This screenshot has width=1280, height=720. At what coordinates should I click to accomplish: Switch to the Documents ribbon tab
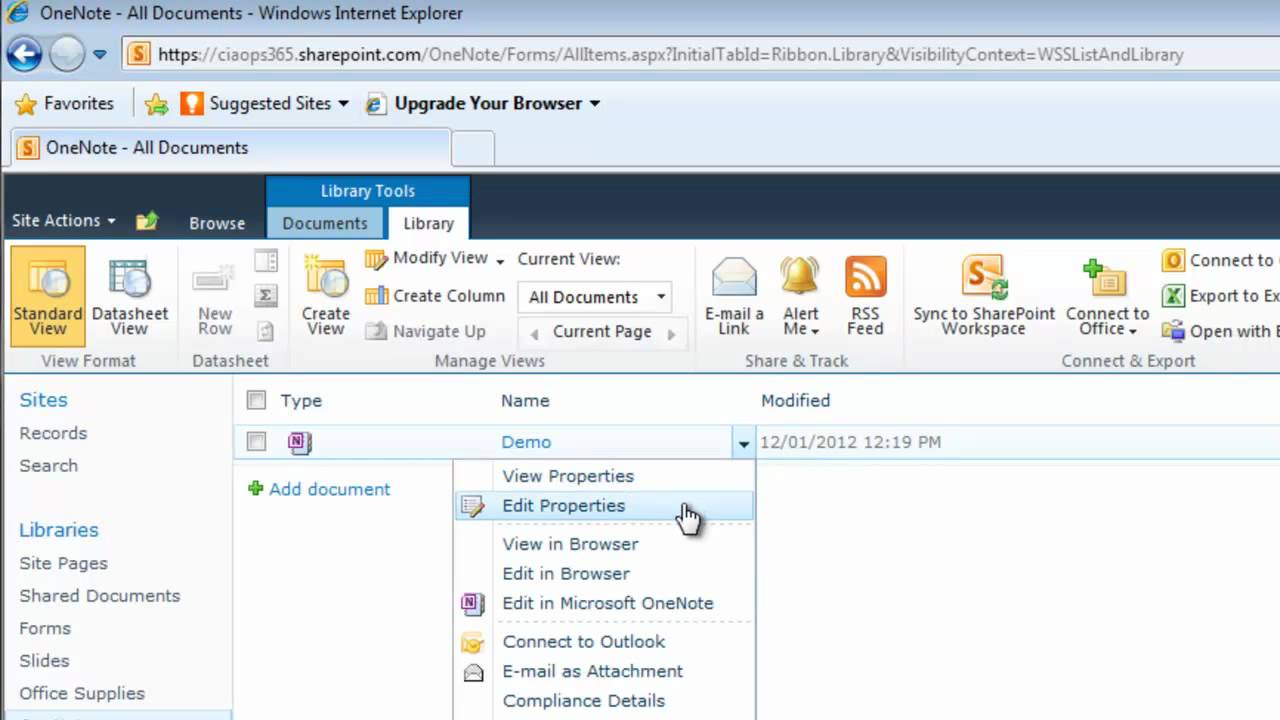325,223
